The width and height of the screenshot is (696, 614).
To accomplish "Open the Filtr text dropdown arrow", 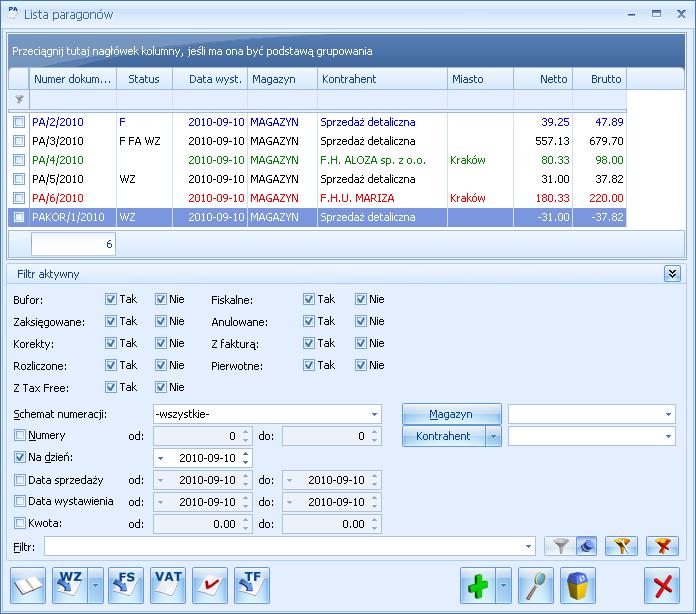I will [x=528, y=547].
